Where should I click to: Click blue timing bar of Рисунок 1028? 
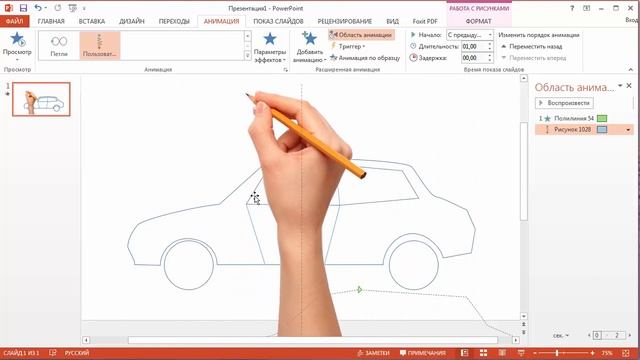602,130
